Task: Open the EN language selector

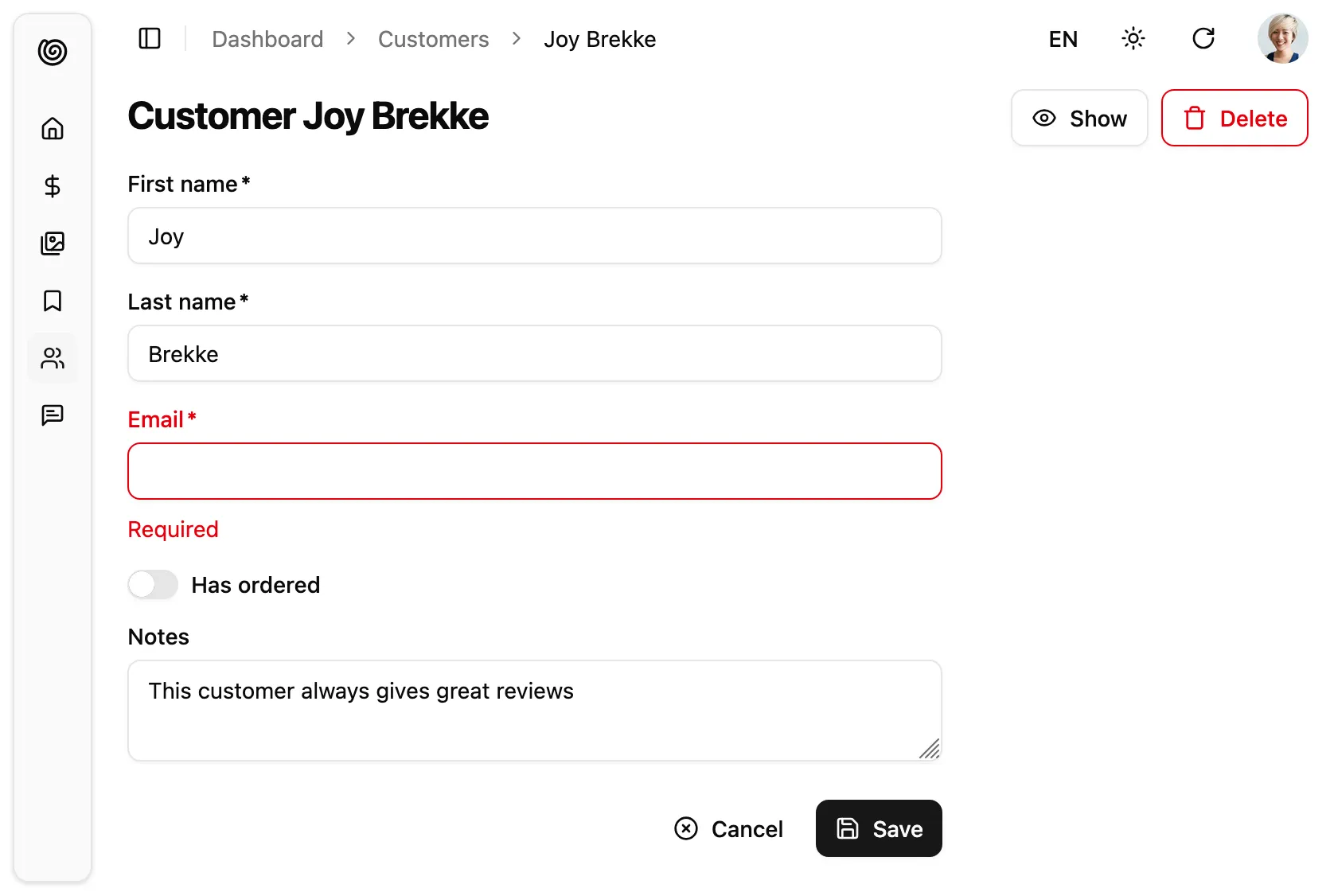Action: 1063,39
